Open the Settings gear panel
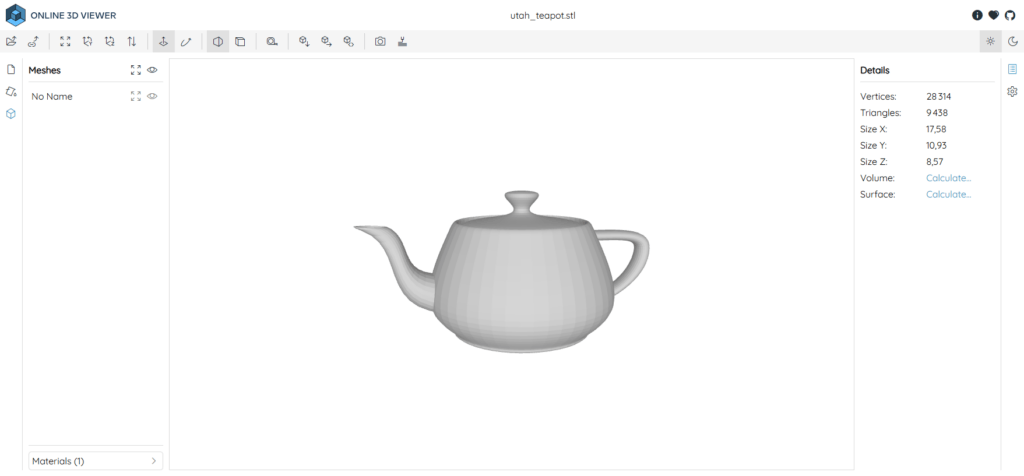Viewport: 1024px width, 476px height. (1012, 91)
